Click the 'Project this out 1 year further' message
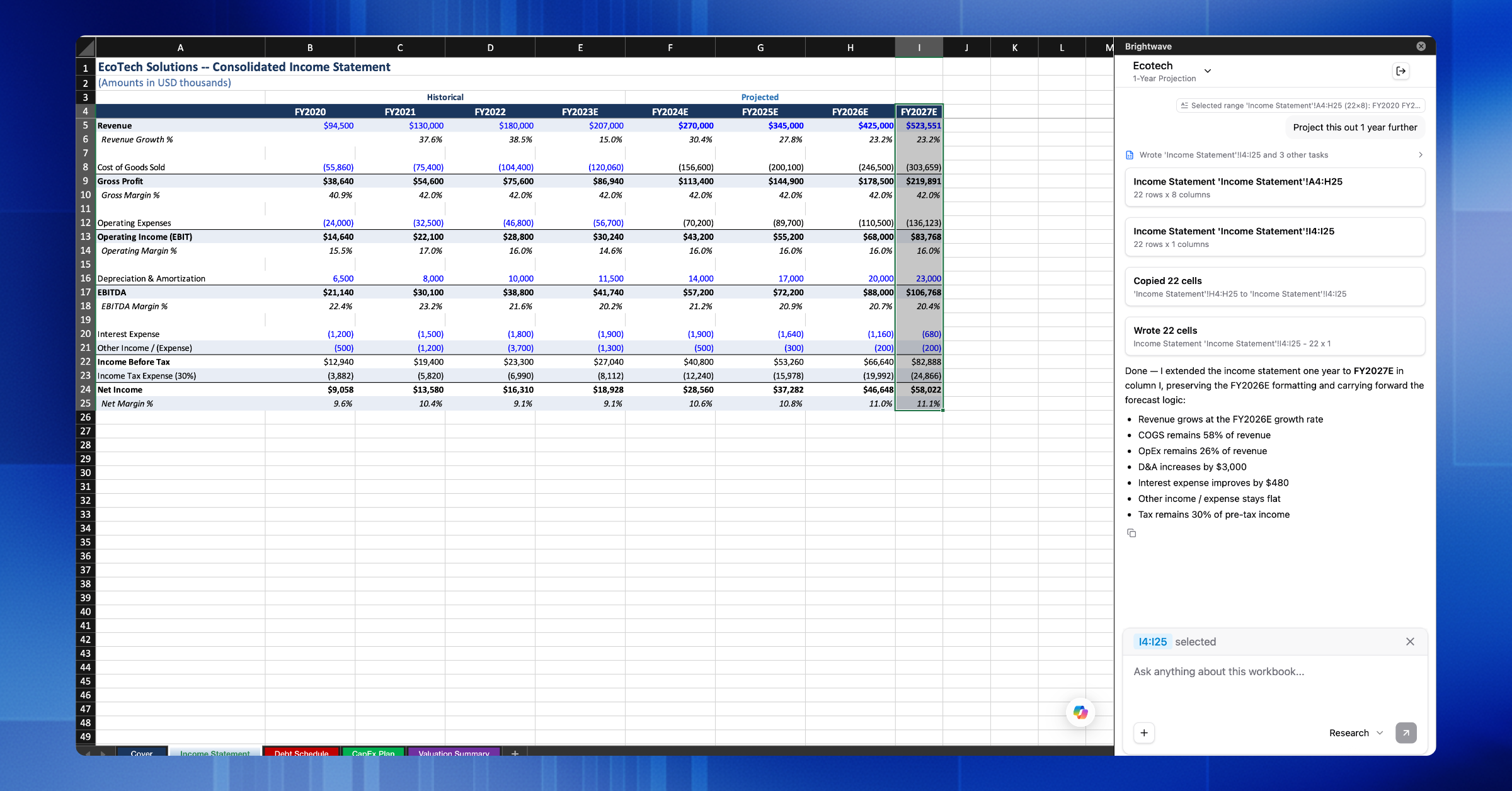The image size is (1512, 791). (1354, 127)
